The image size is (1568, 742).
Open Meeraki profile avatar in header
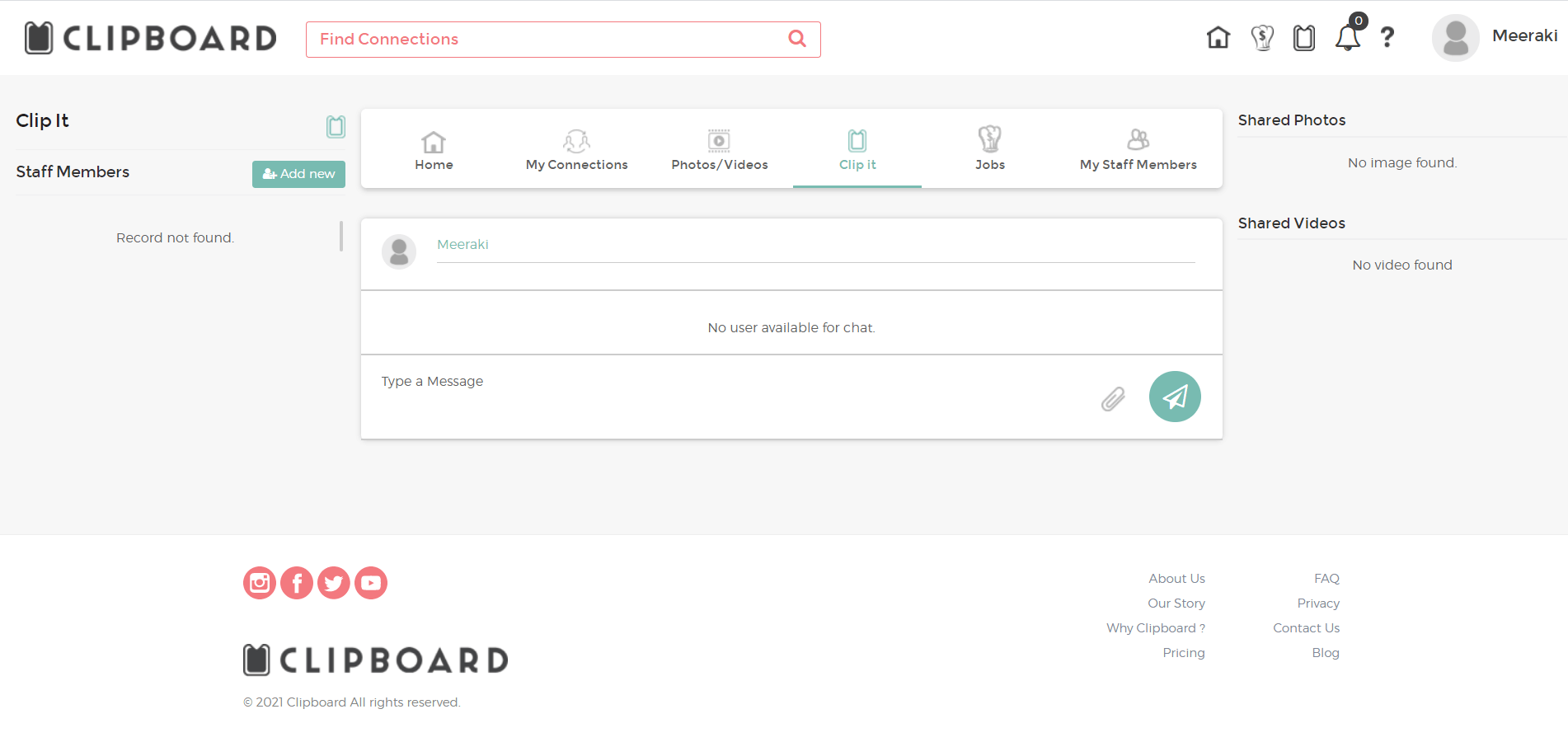coord(1455,38)
